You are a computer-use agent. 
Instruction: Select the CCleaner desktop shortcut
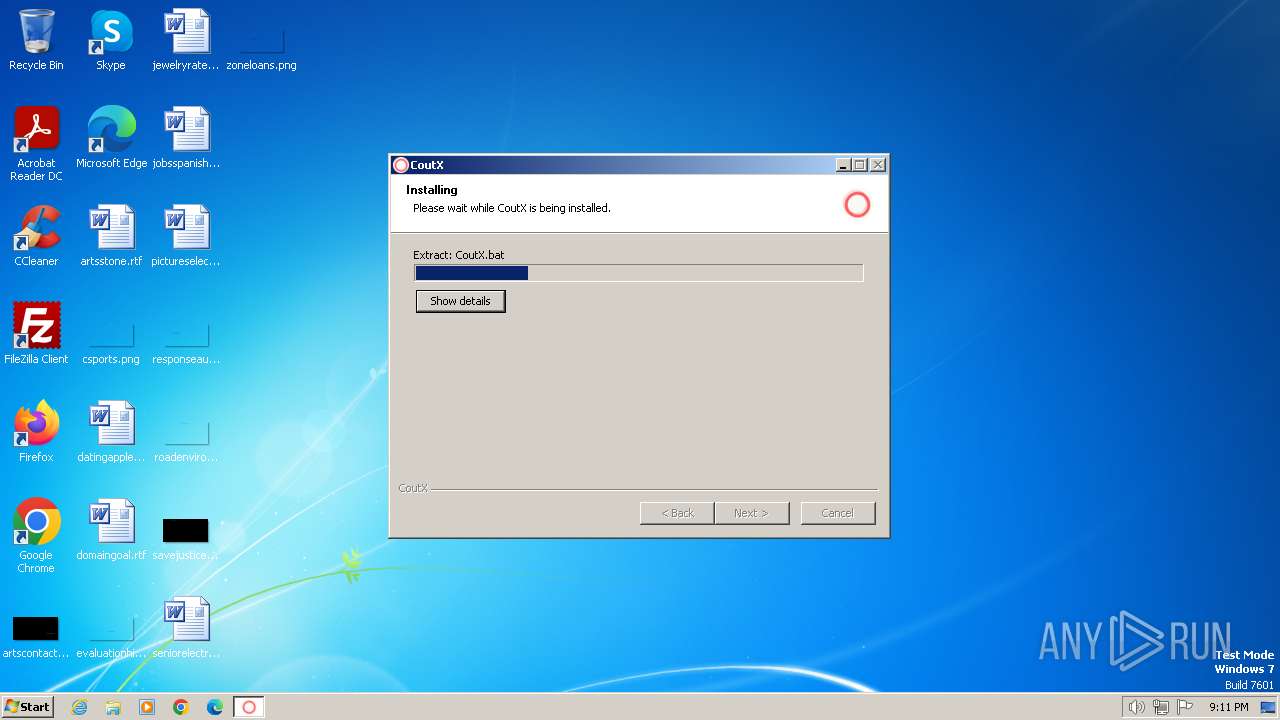click(36, 236)
